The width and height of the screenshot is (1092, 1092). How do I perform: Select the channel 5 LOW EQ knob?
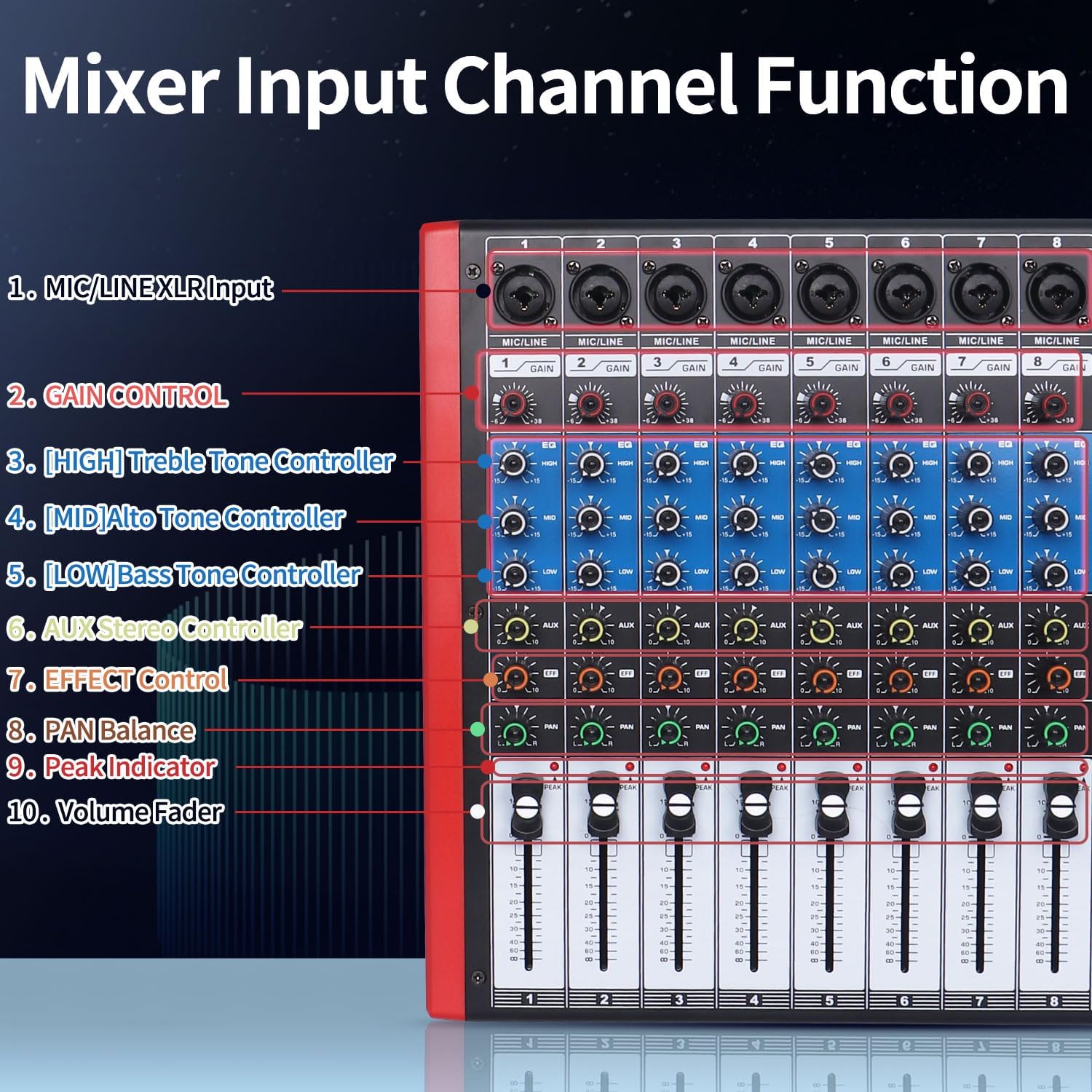823,574
